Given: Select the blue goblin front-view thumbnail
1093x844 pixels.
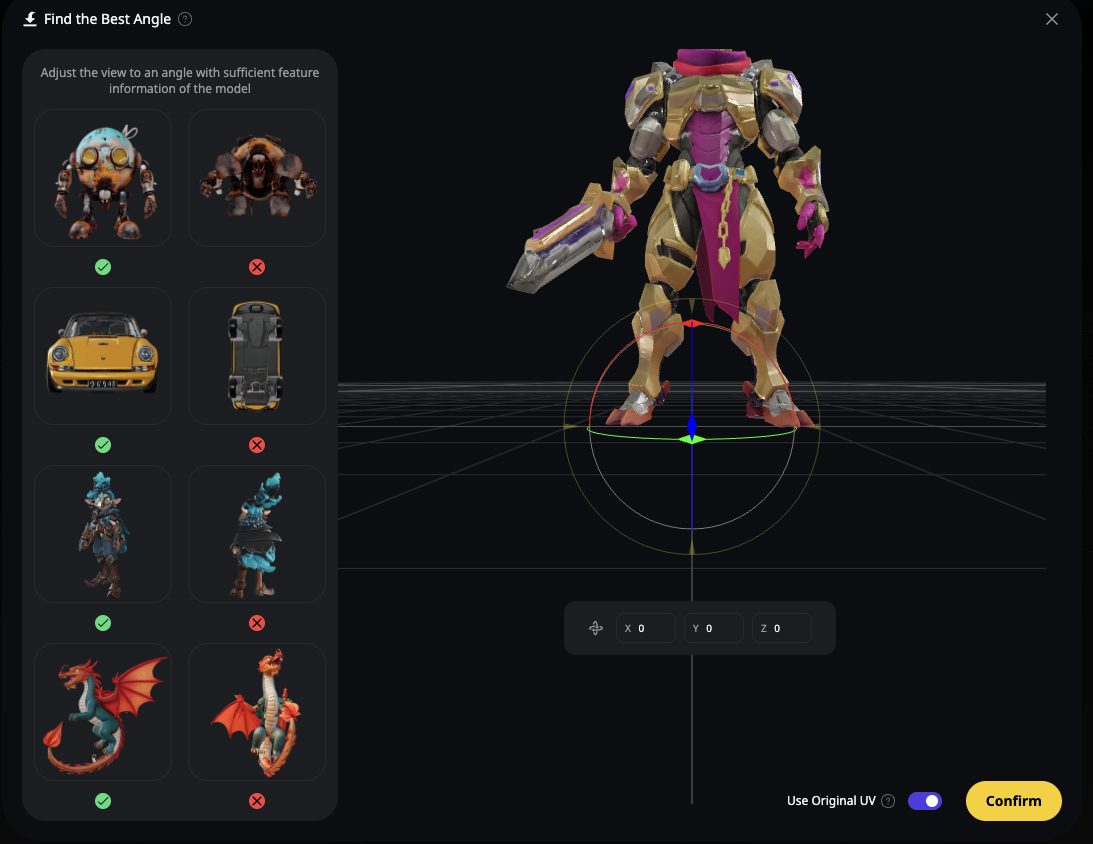Looking at the screenshot, I should click(103, 534).
